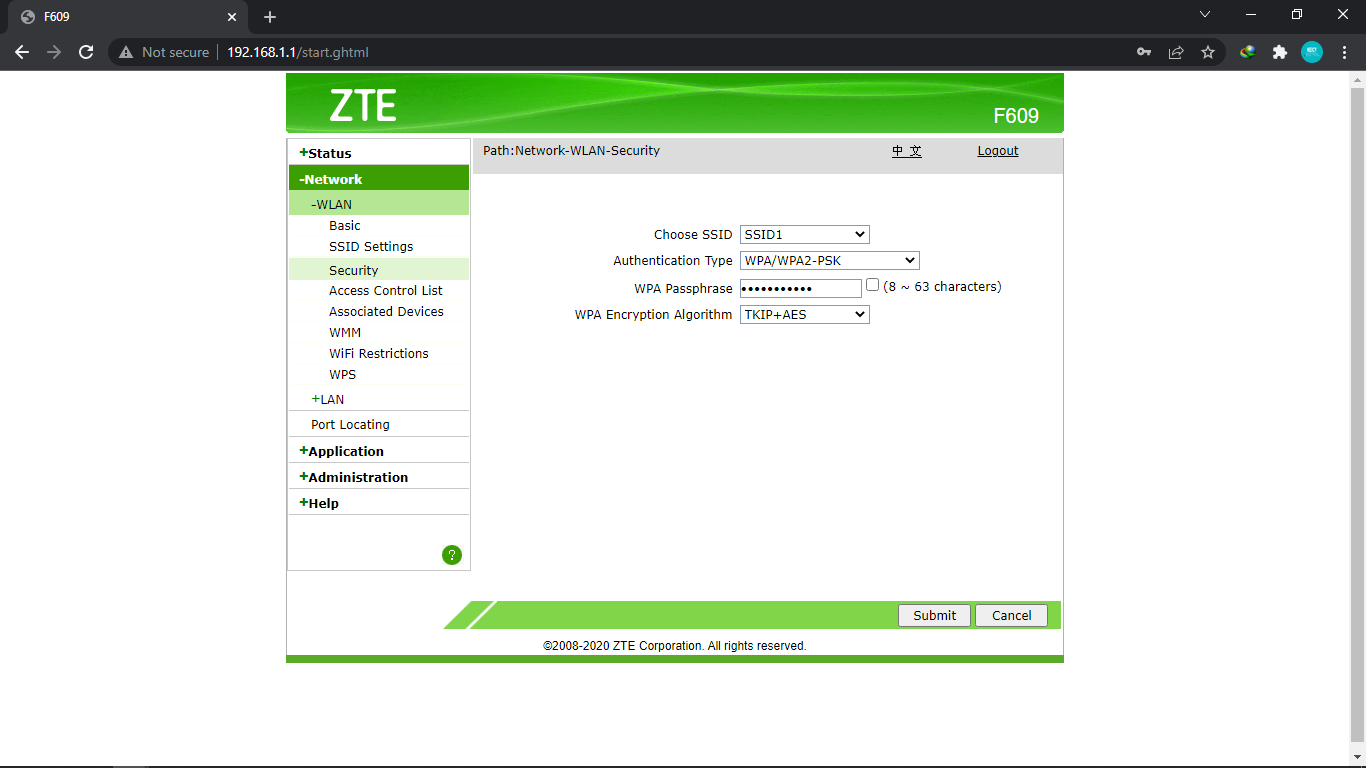Open WiFi Restrictions page
The height and width of the screenshot is (768, 1366).
pos(379,353)
